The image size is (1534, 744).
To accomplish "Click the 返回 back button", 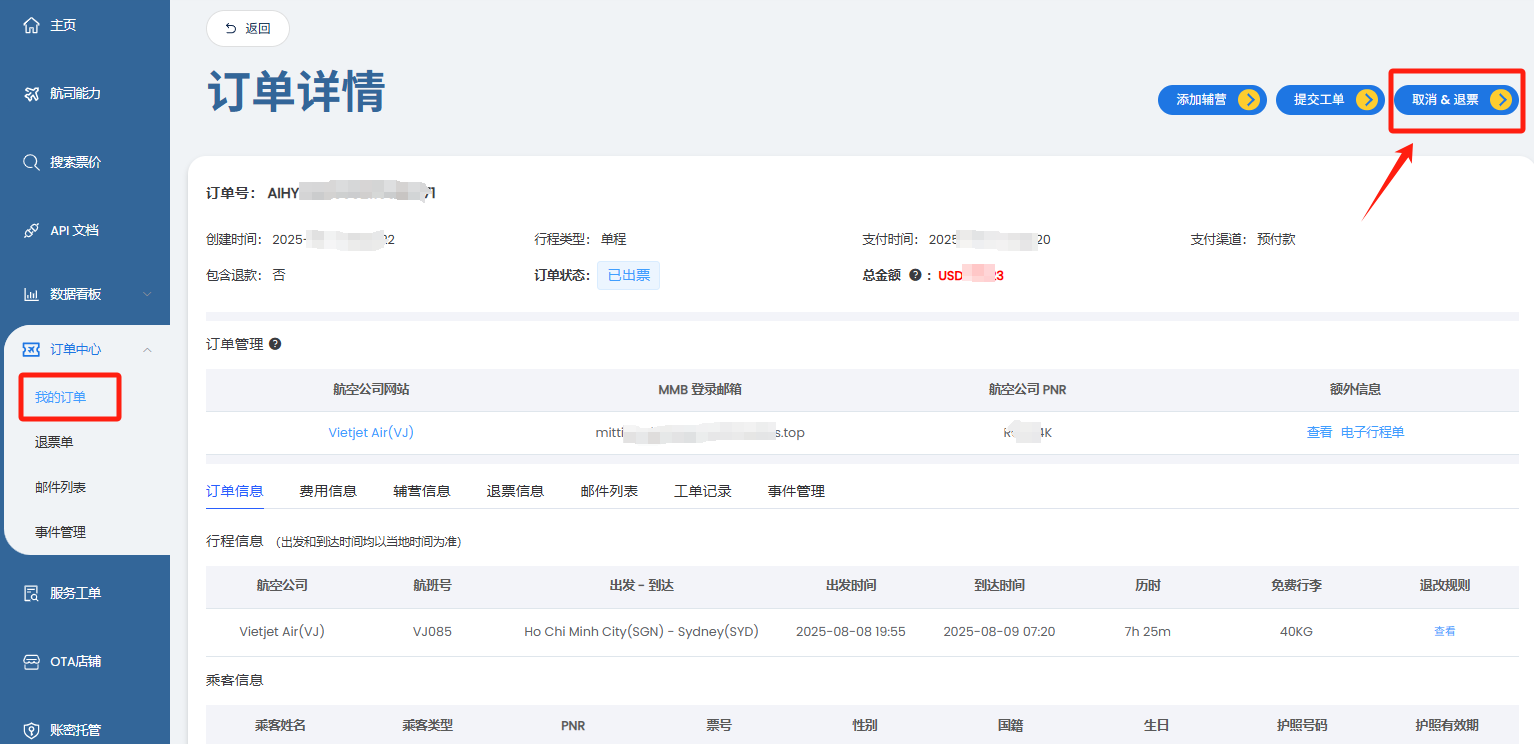I will click(248, 29).
